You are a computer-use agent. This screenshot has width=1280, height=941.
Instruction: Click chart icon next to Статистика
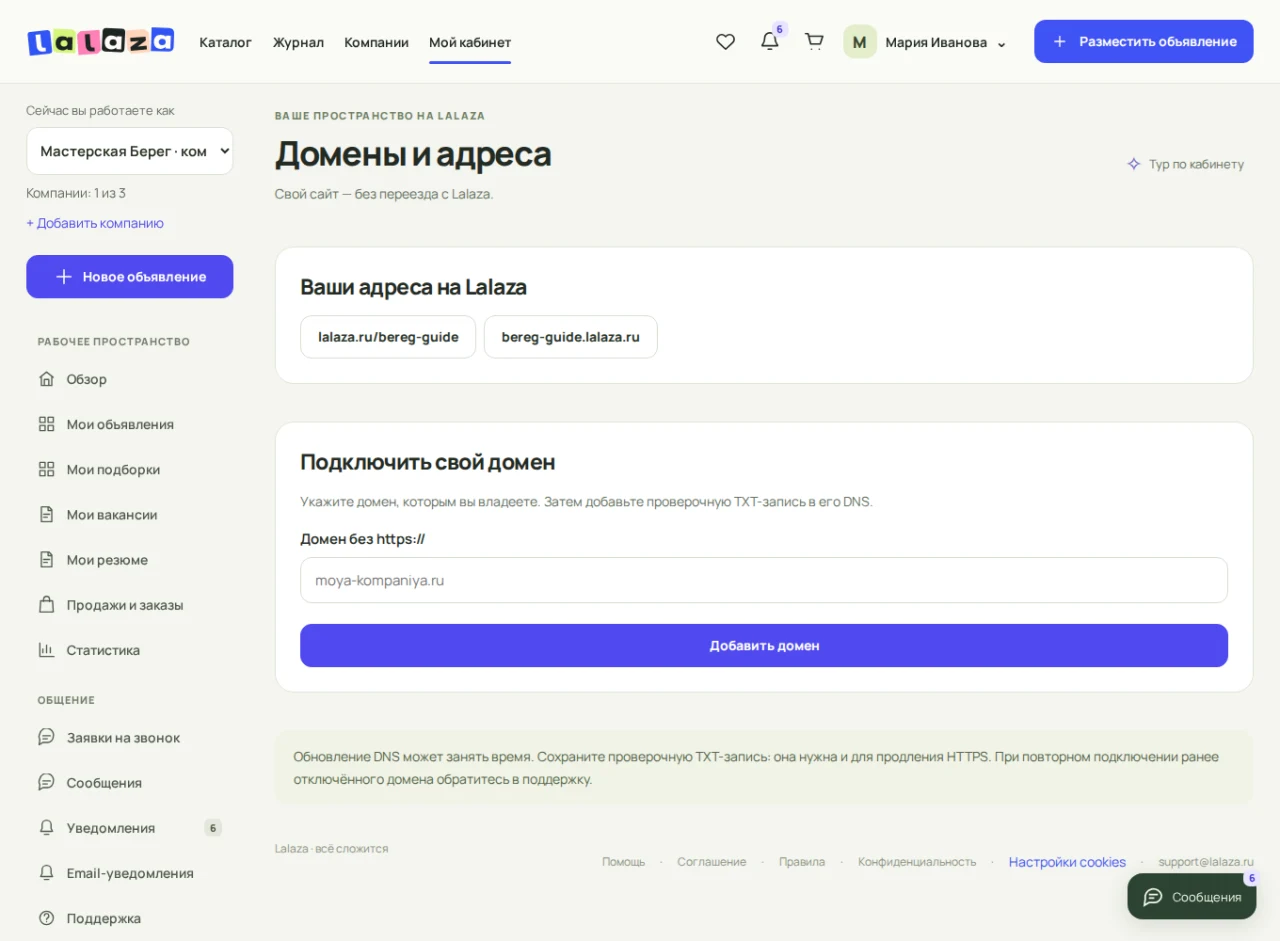coord(46,650)
